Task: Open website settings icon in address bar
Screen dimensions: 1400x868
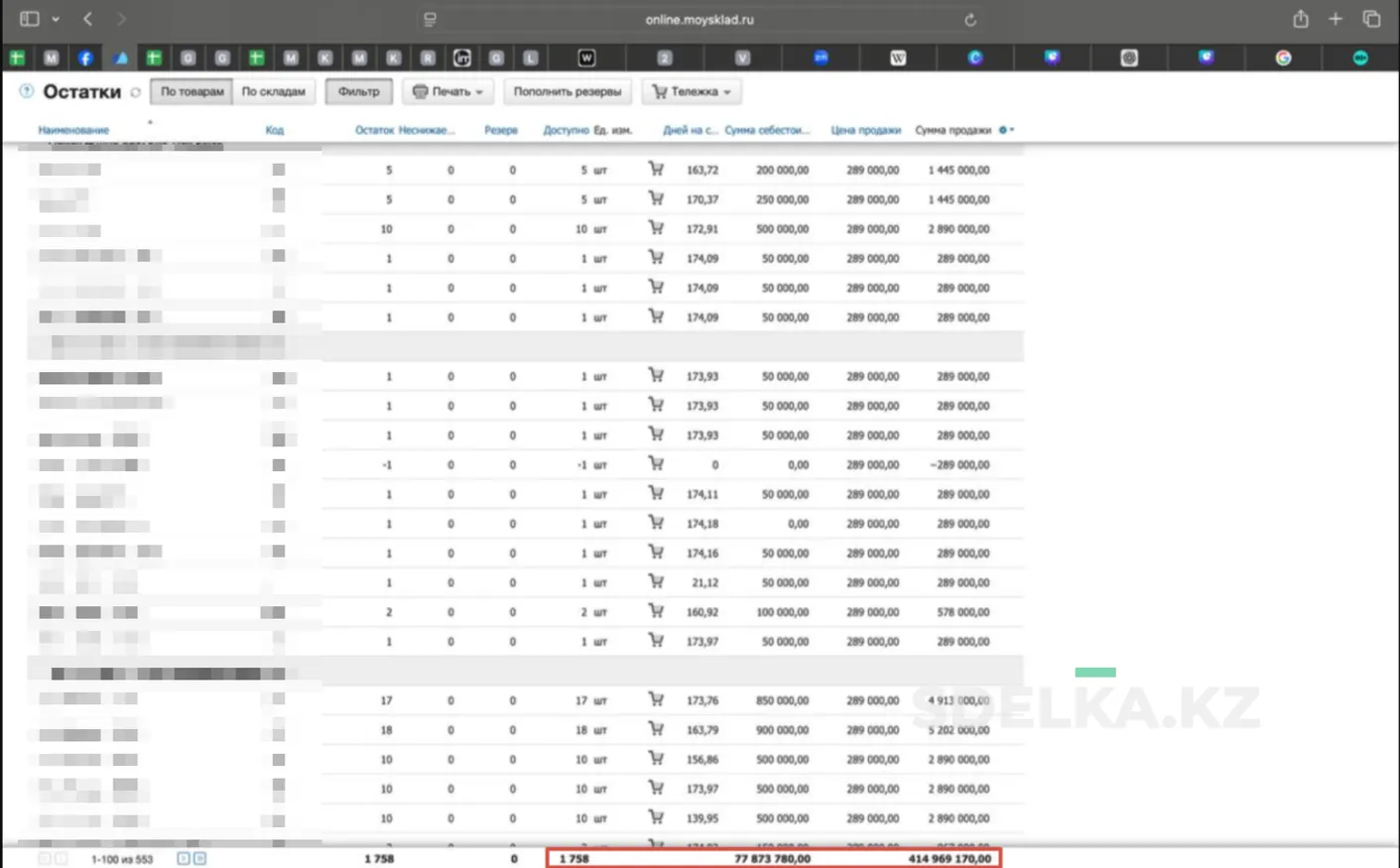Action: pos(430,20)
